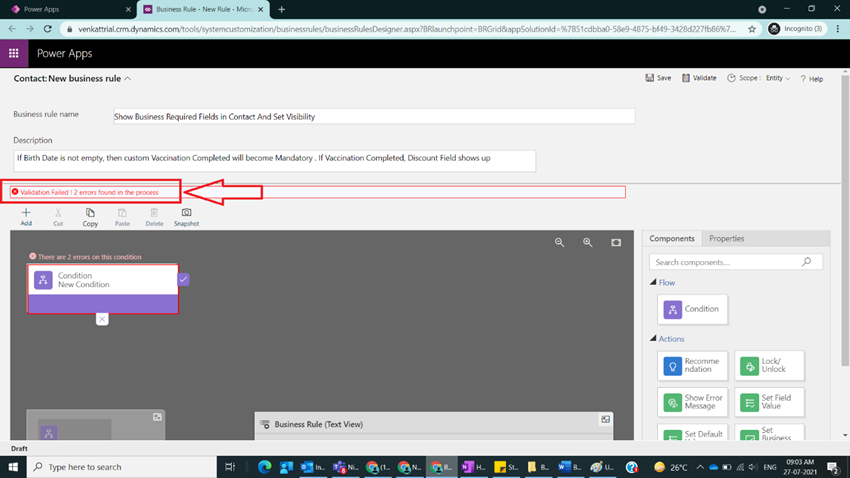Click the search magnifier in the components box
Screen dimensions: 850x478
(x=807, y=262)
